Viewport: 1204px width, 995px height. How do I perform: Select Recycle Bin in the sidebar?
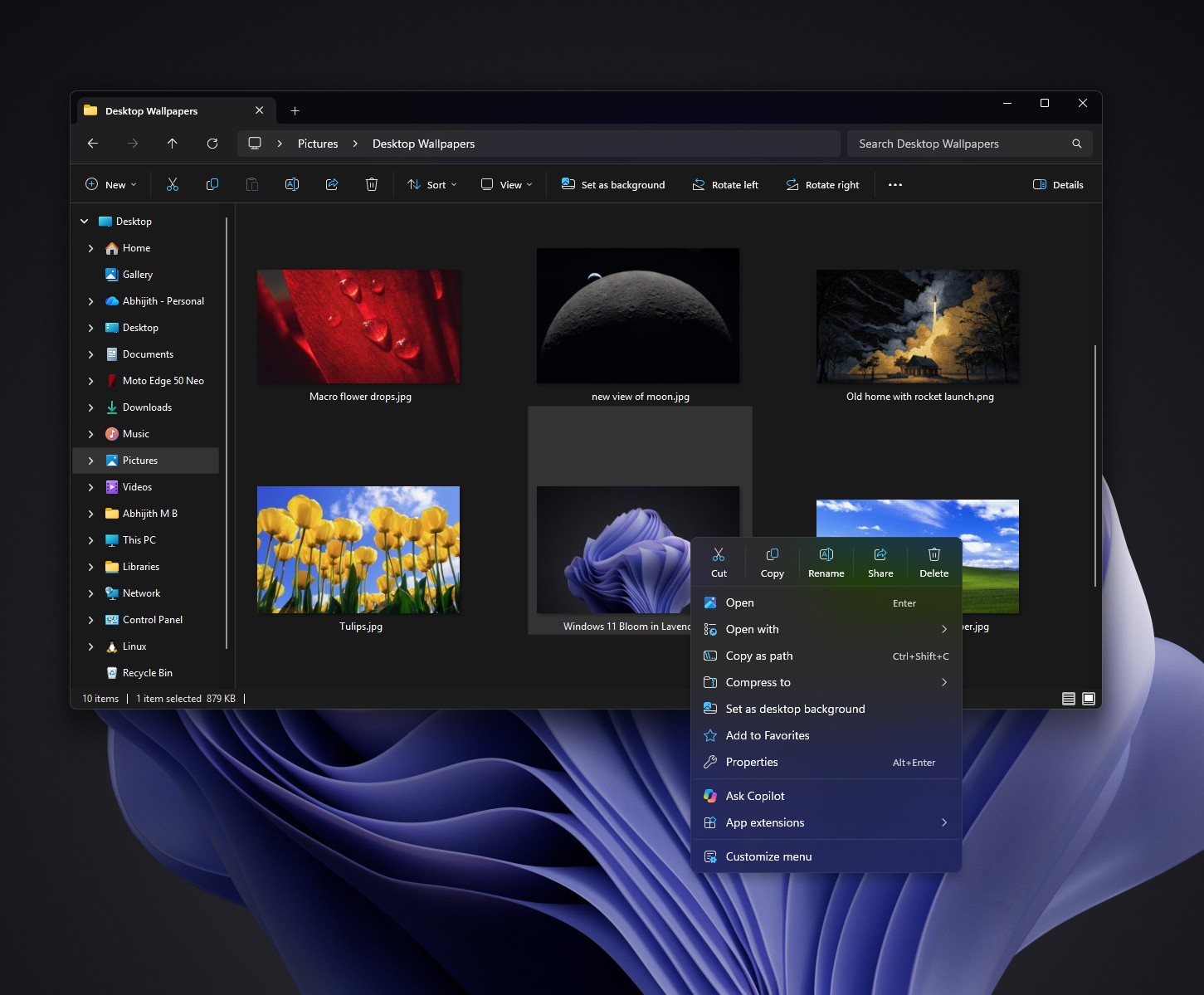pos(148,673)
